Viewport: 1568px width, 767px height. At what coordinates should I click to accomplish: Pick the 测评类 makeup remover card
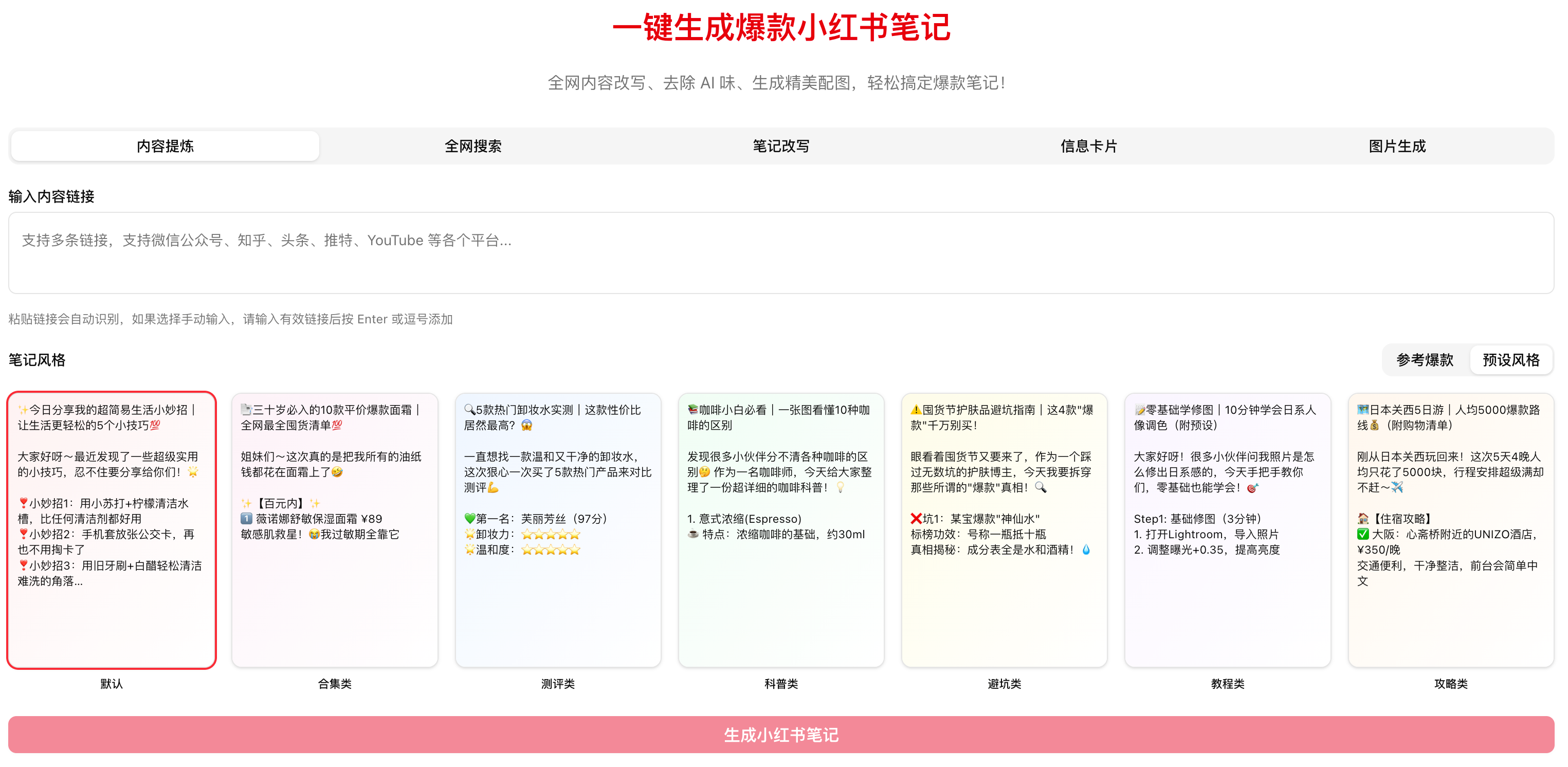(x=558, y=529)
